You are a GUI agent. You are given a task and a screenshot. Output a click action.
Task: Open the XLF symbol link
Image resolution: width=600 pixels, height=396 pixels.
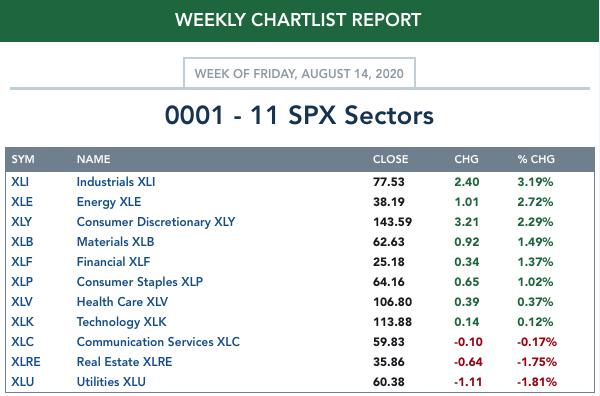point(21,262)
